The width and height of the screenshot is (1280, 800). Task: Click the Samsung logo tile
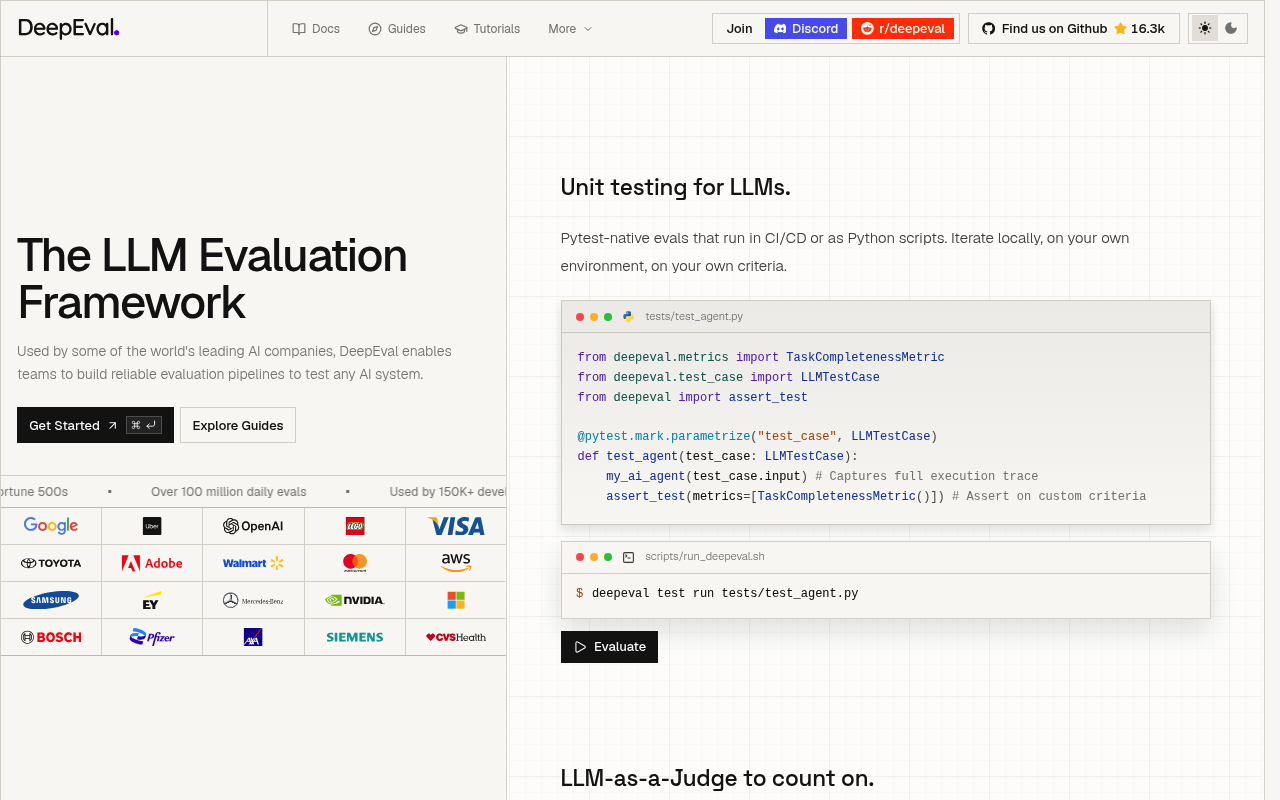click(x=51, y=600)
